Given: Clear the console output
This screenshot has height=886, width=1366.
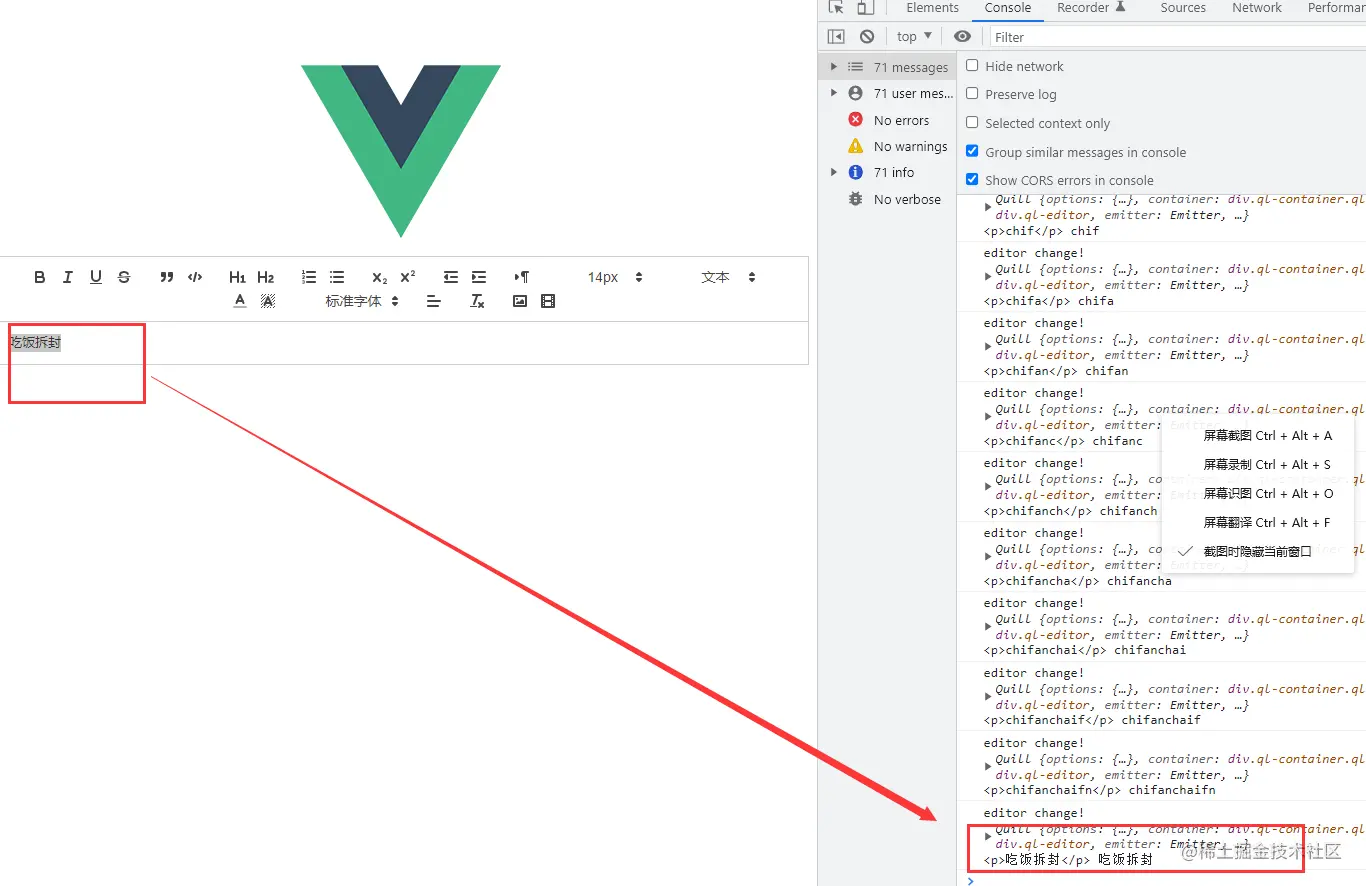Looking at the screenshot, I should tap(867, 36).
